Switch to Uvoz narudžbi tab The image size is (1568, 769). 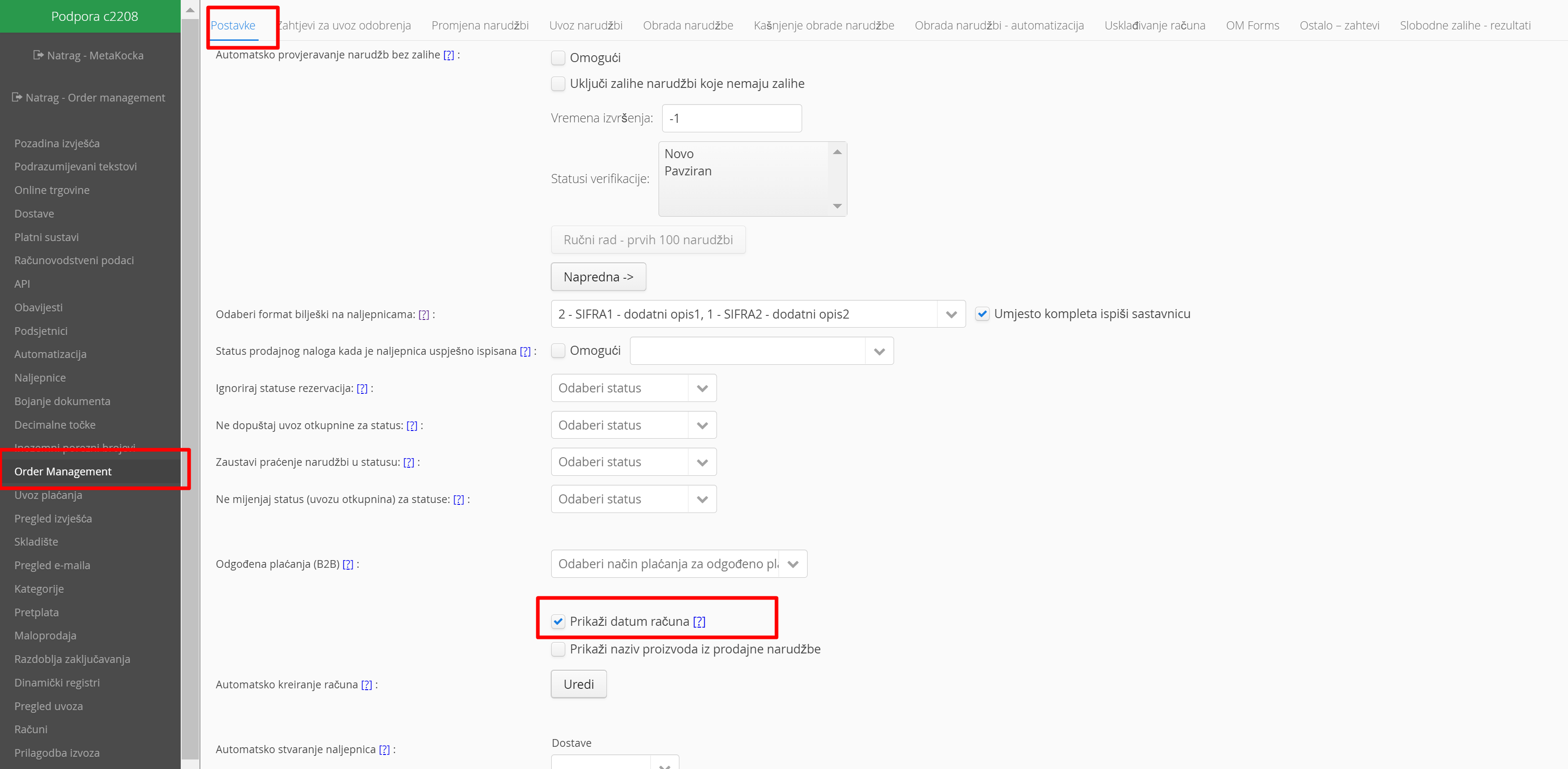tap(586, 25)
